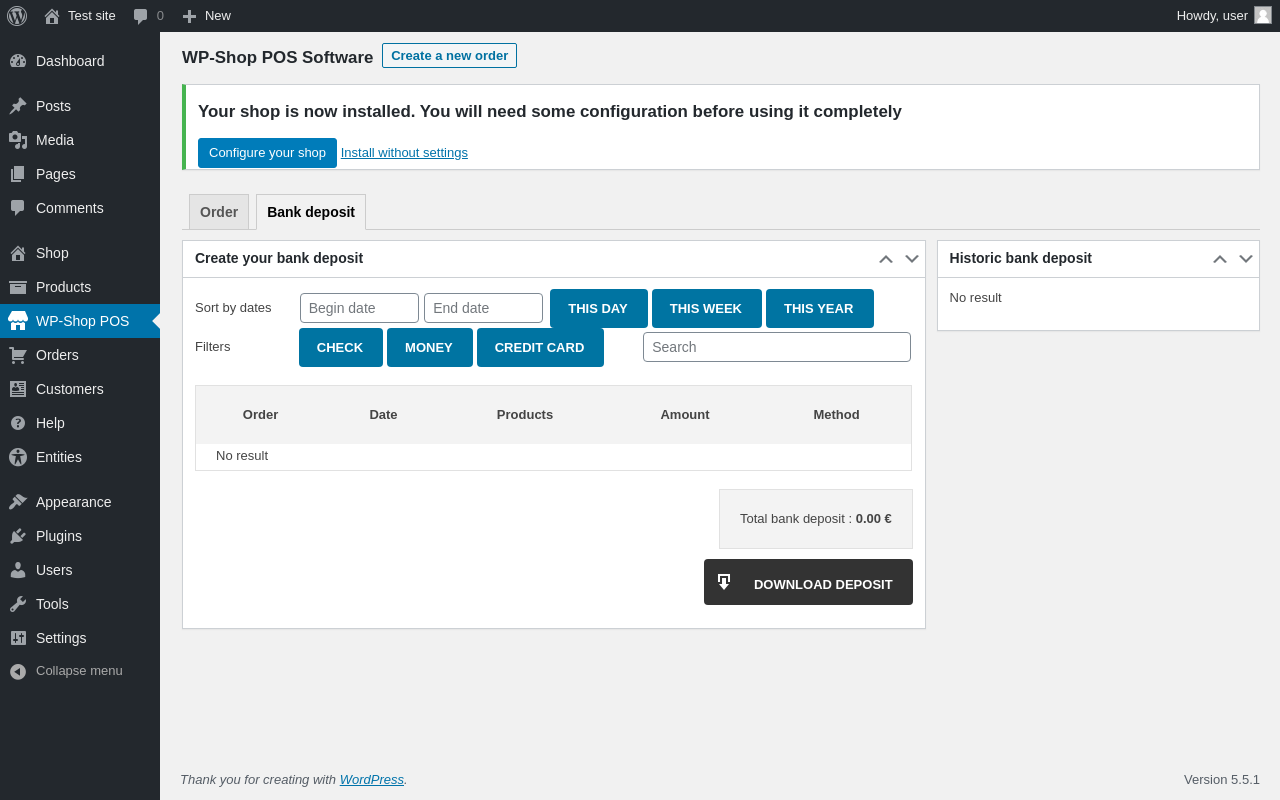The height and width of the screenshot is (800, 1280).
Task: Click the Date column header
Action: click(383, 414)
